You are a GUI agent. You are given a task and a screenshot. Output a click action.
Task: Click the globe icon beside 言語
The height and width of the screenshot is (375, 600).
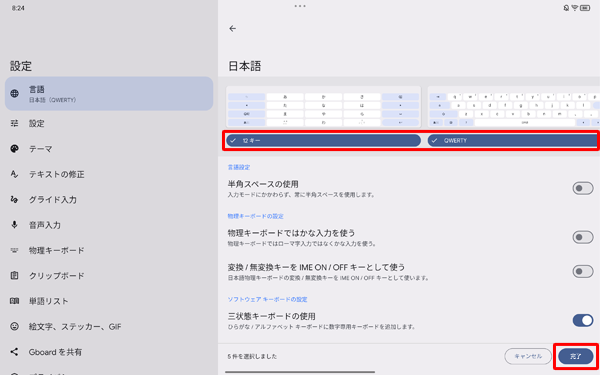click(x=15, y=93)
